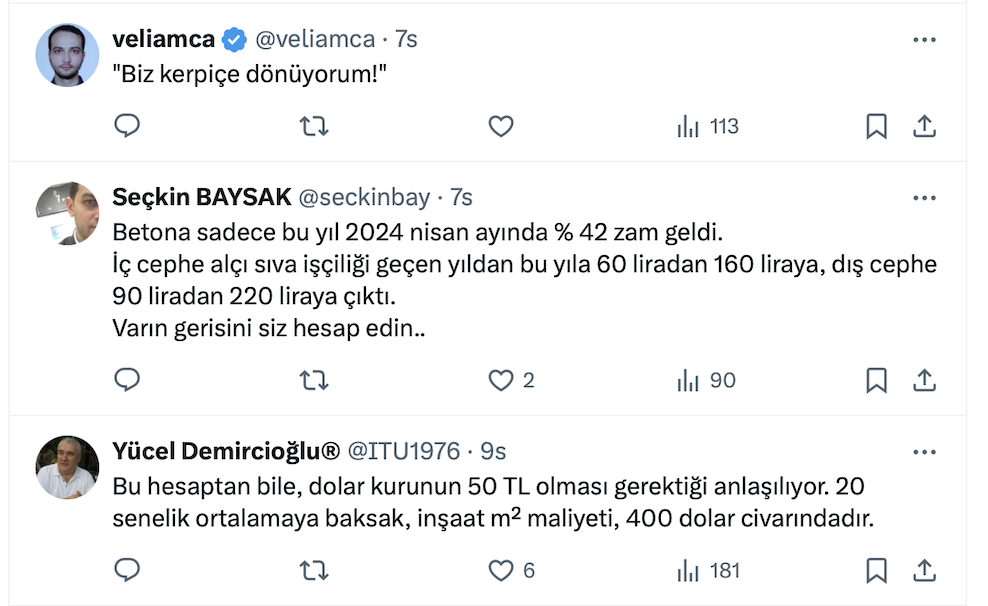This screenshot has width=988, height=606.
Task: Like veliamca's tweet
Action: coord(500,126)
